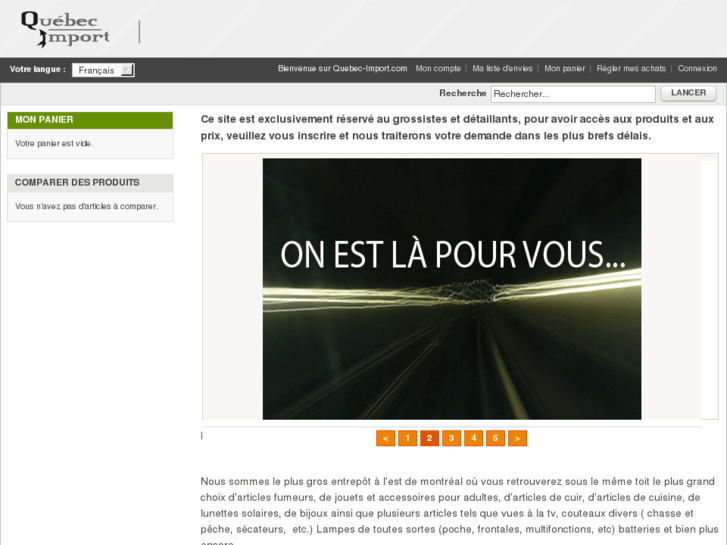727x545 pixels.
Task: Open the Mon panier header link
Action: point(564,69)
